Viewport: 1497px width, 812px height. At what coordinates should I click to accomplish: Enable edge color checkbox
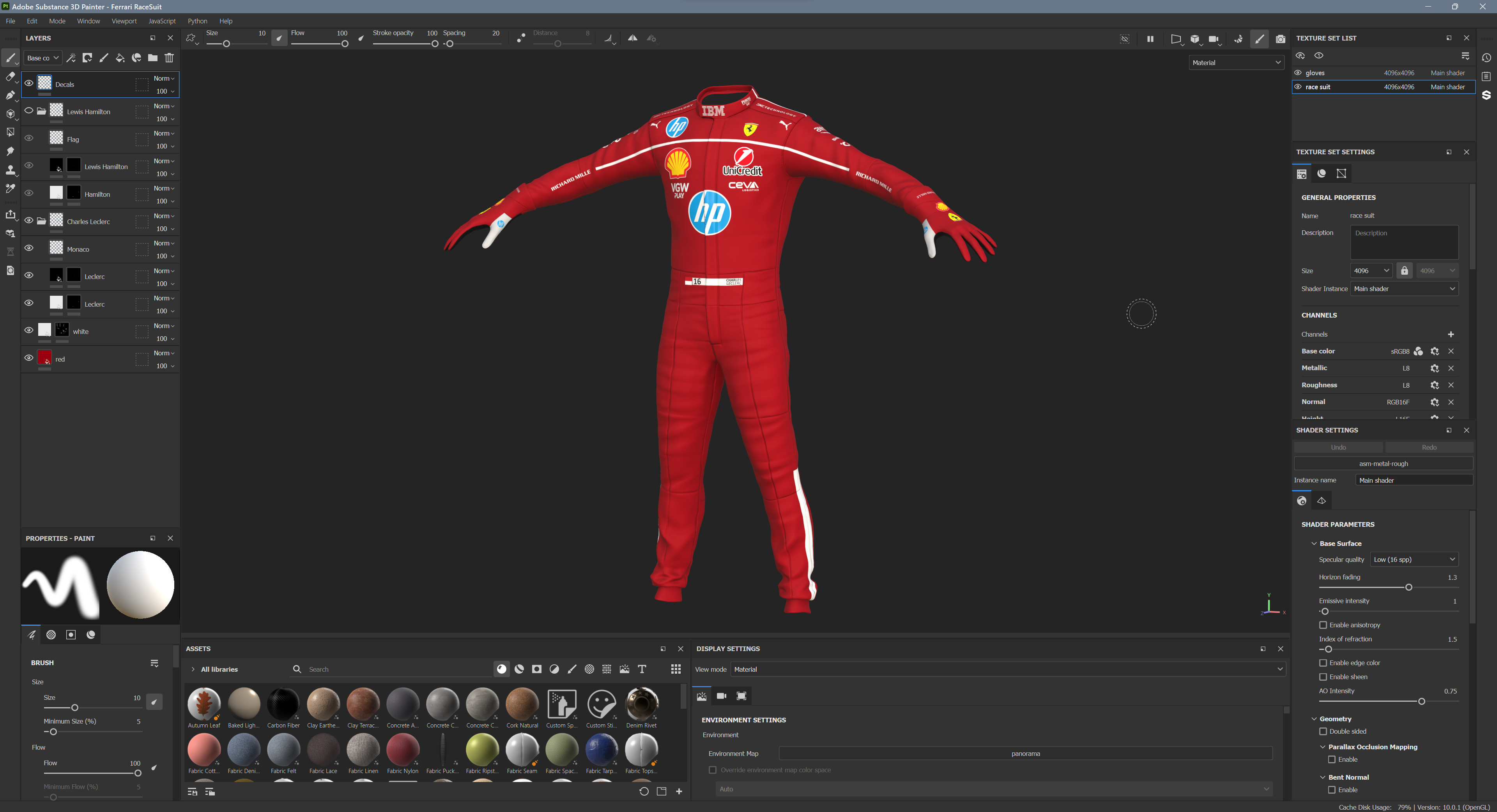coord(1323,663)
